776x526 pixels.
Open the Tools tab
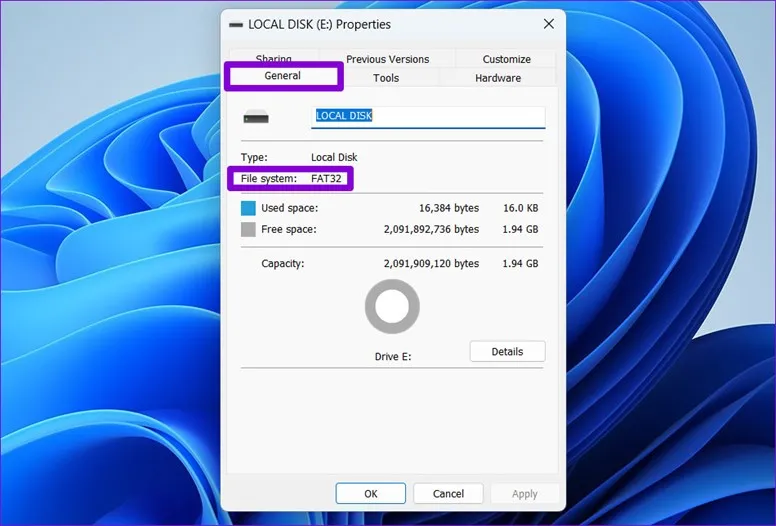coord(386,78)
